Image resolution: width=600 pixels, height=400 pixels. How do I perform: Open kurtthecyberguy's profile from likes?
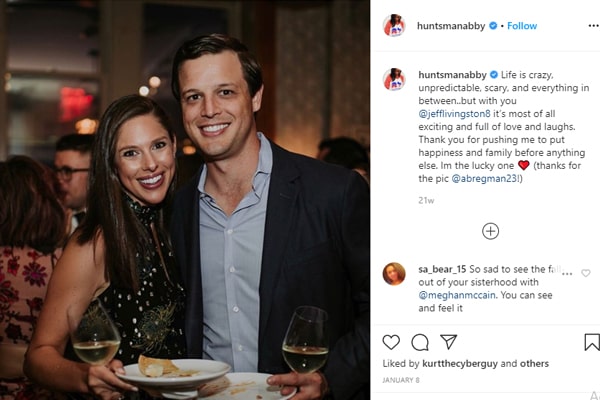pyautogui.click(x=460, y=364)
